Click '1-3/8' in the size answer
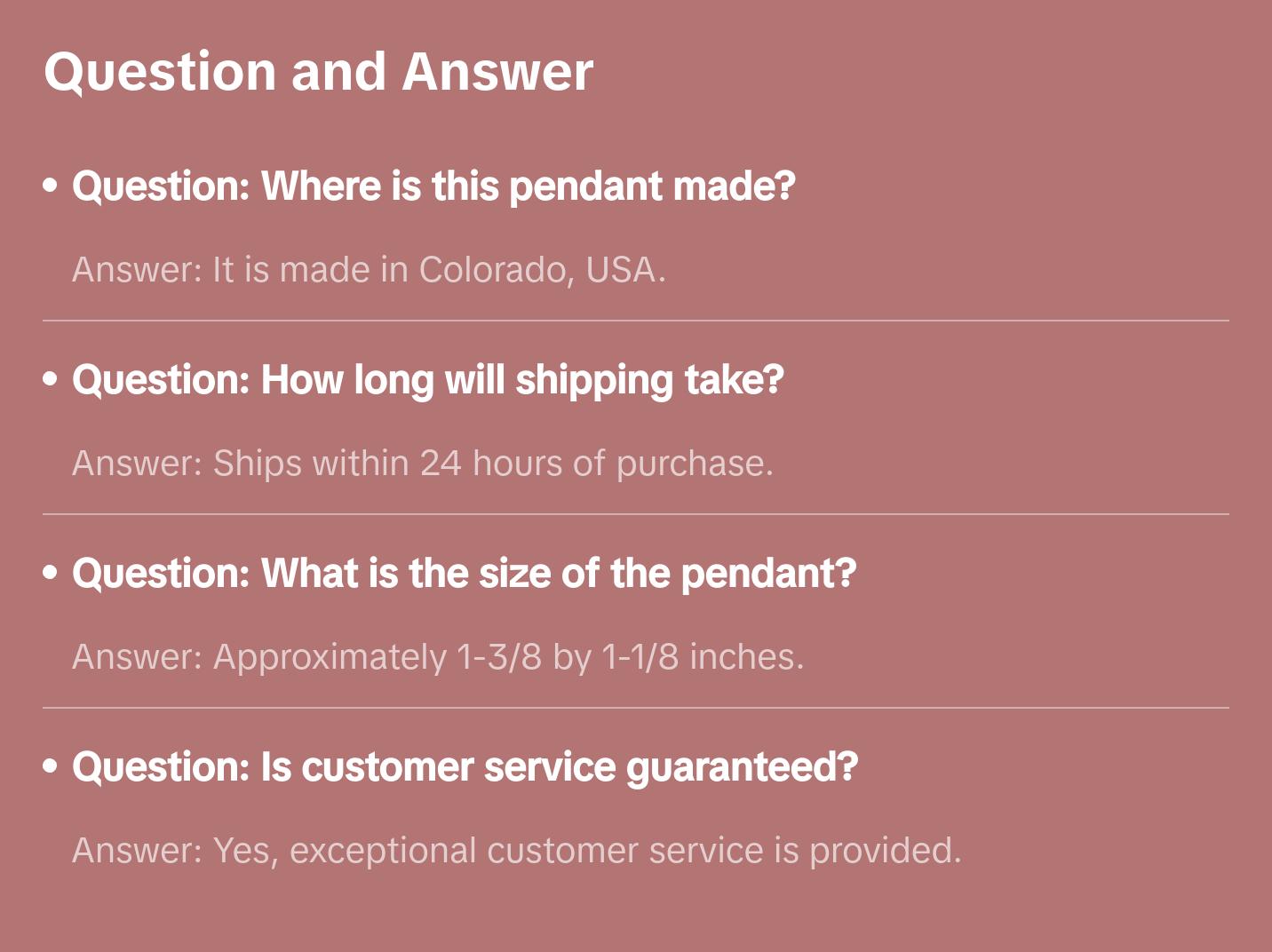The image size is (1272, 952). pos(498,657)
